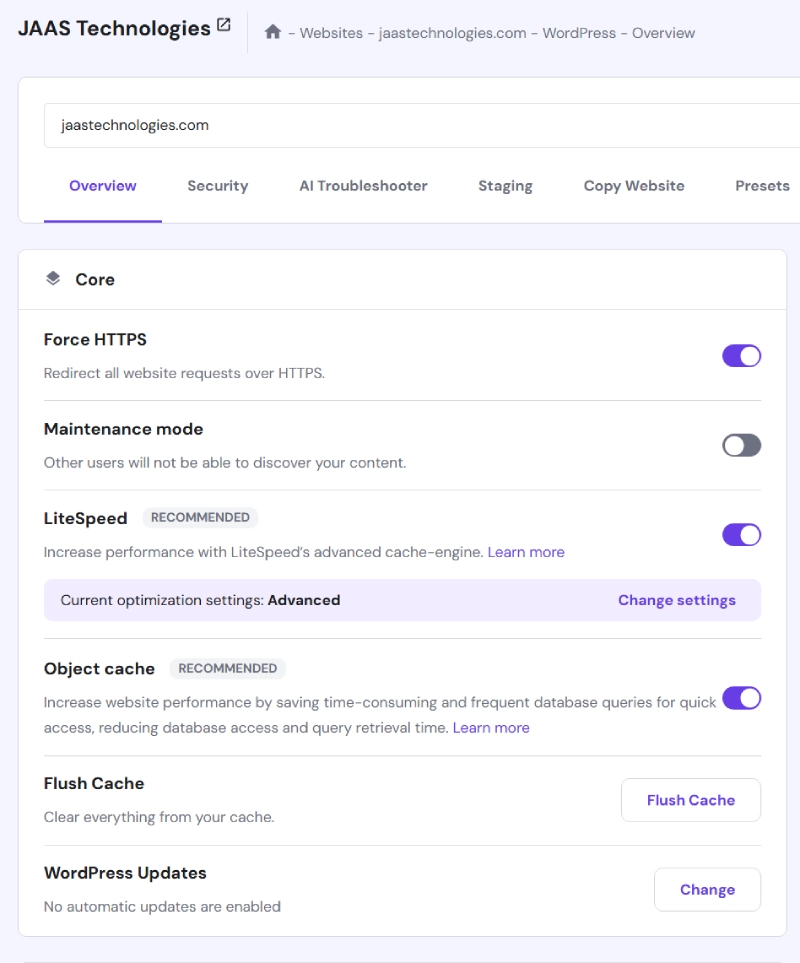Click the RECOMMENDED badge beside Object cache
Viewport: 800px width, 963px height.
pos(227,668)
